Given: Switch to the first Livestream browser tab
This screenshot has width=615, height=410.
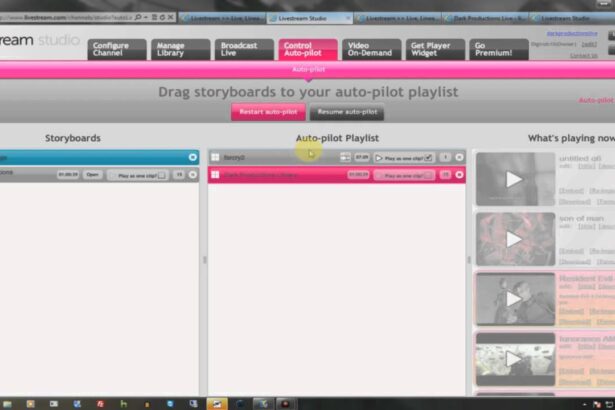Looking at the screenshot, I should coord(222,18).
